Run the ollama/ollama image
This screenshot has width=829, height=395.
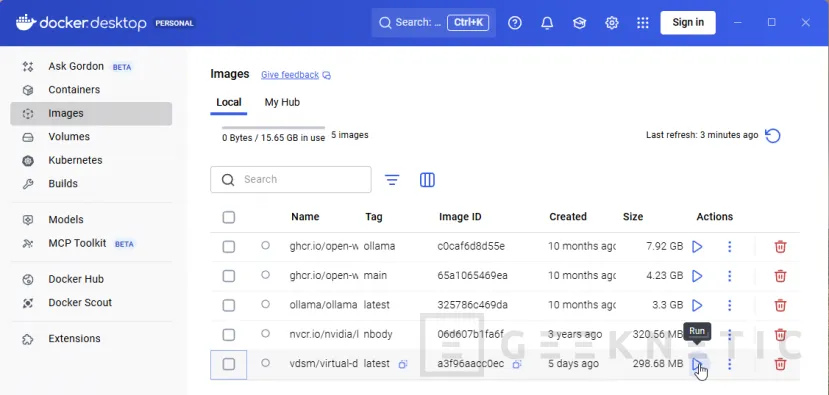tap(697, 306)
